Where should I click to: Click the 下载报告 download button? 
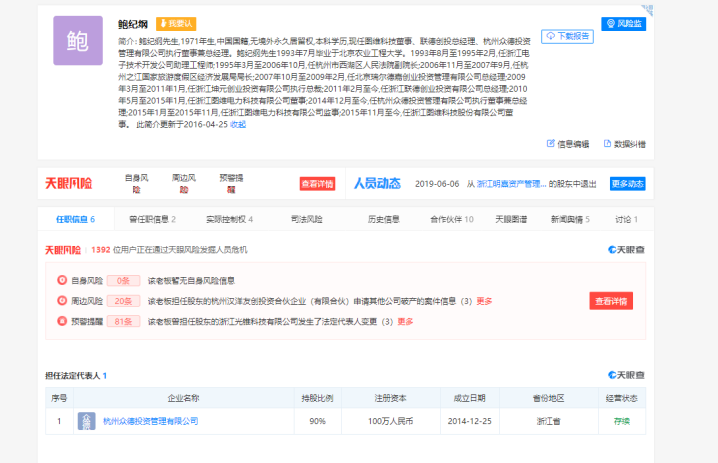point(567,36)
